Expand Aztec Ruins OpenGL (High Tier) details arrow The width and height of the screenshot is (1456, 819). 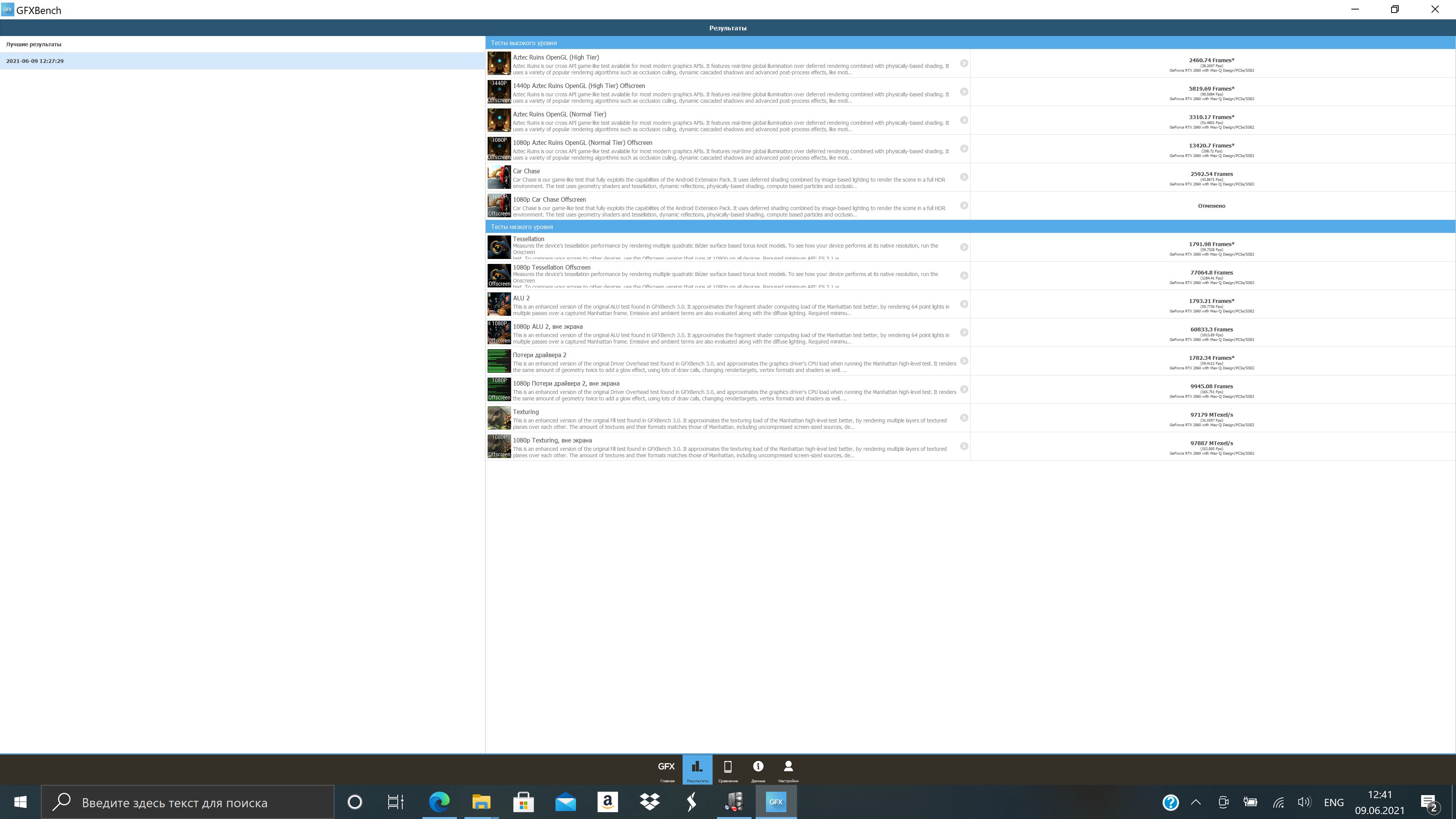[x=964, y=63]
